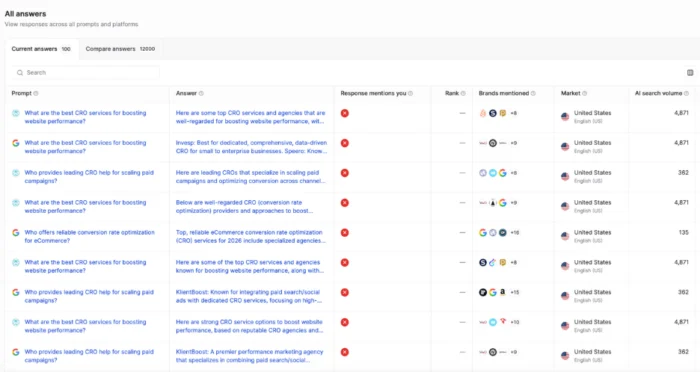
Task: Click Amazon brand icon in the +15 row
Action: click(503, 292)
